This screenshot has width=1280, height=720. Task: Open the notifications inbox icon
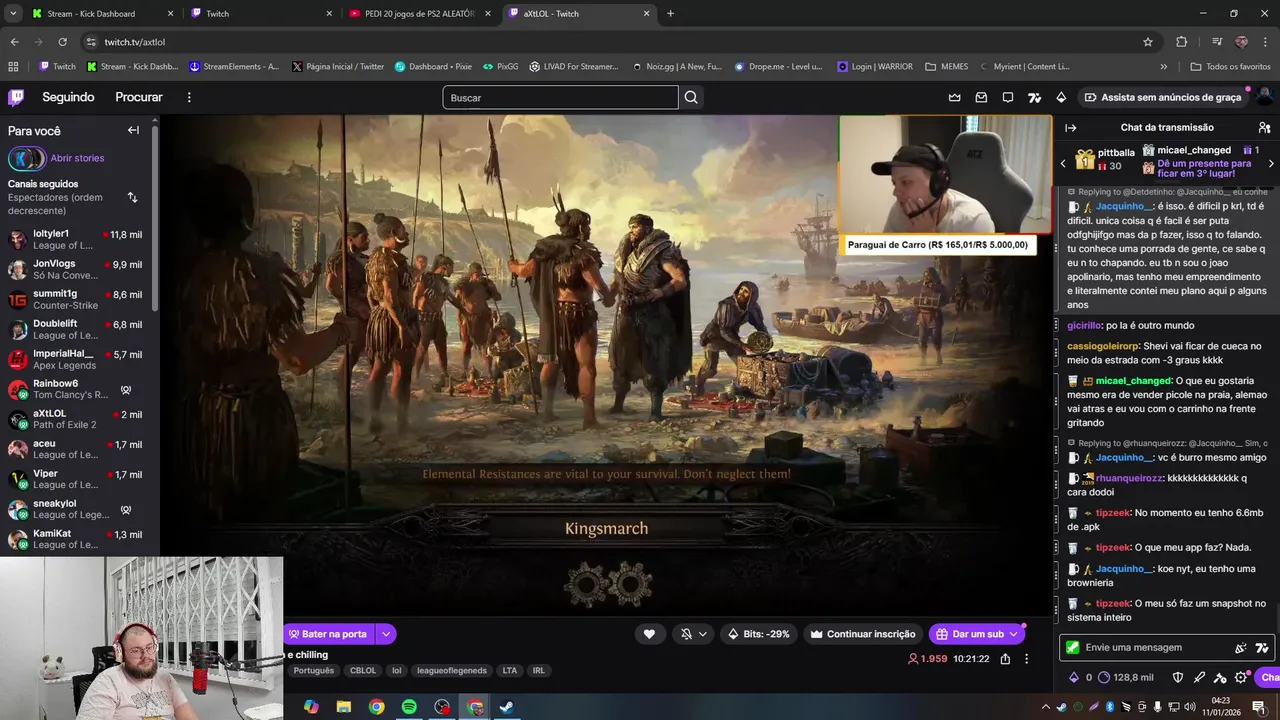coord(981,97)
